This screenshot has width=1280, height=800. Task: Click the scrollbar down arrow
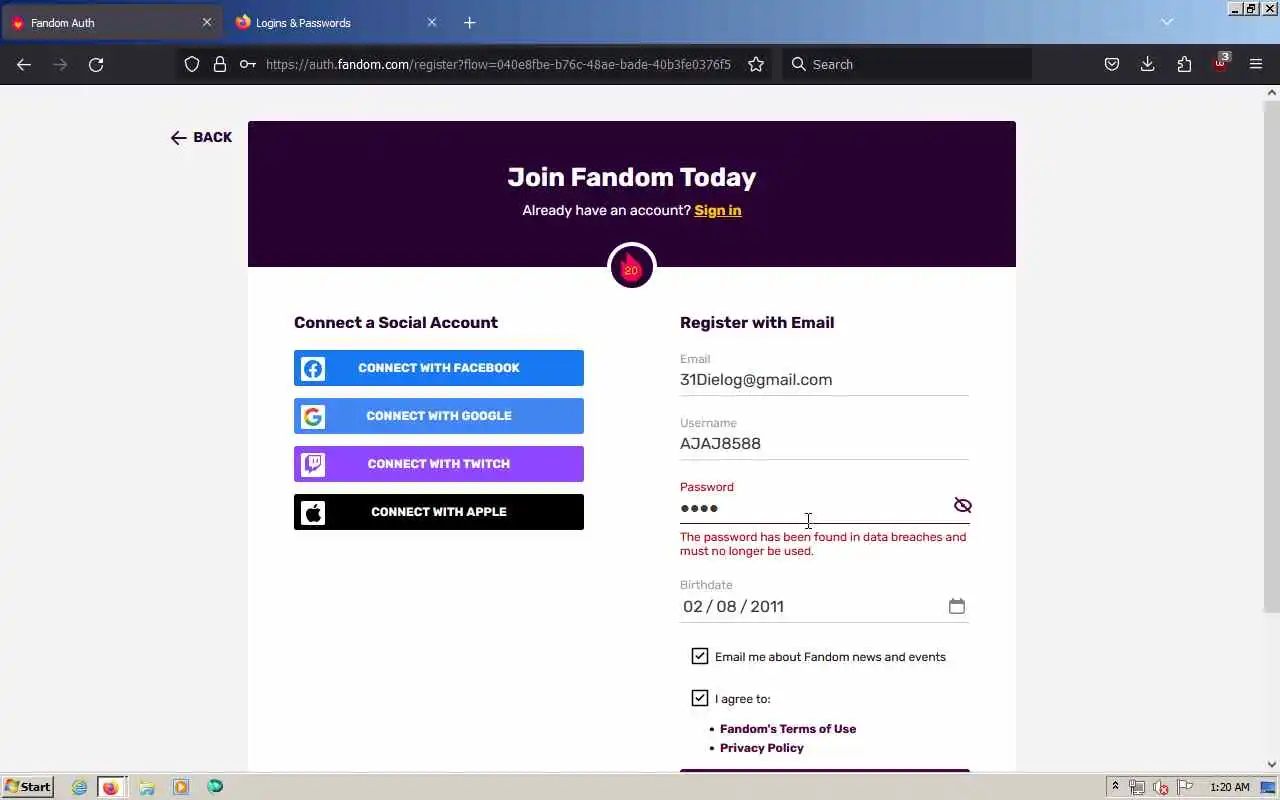click(x=1272, y=765)
